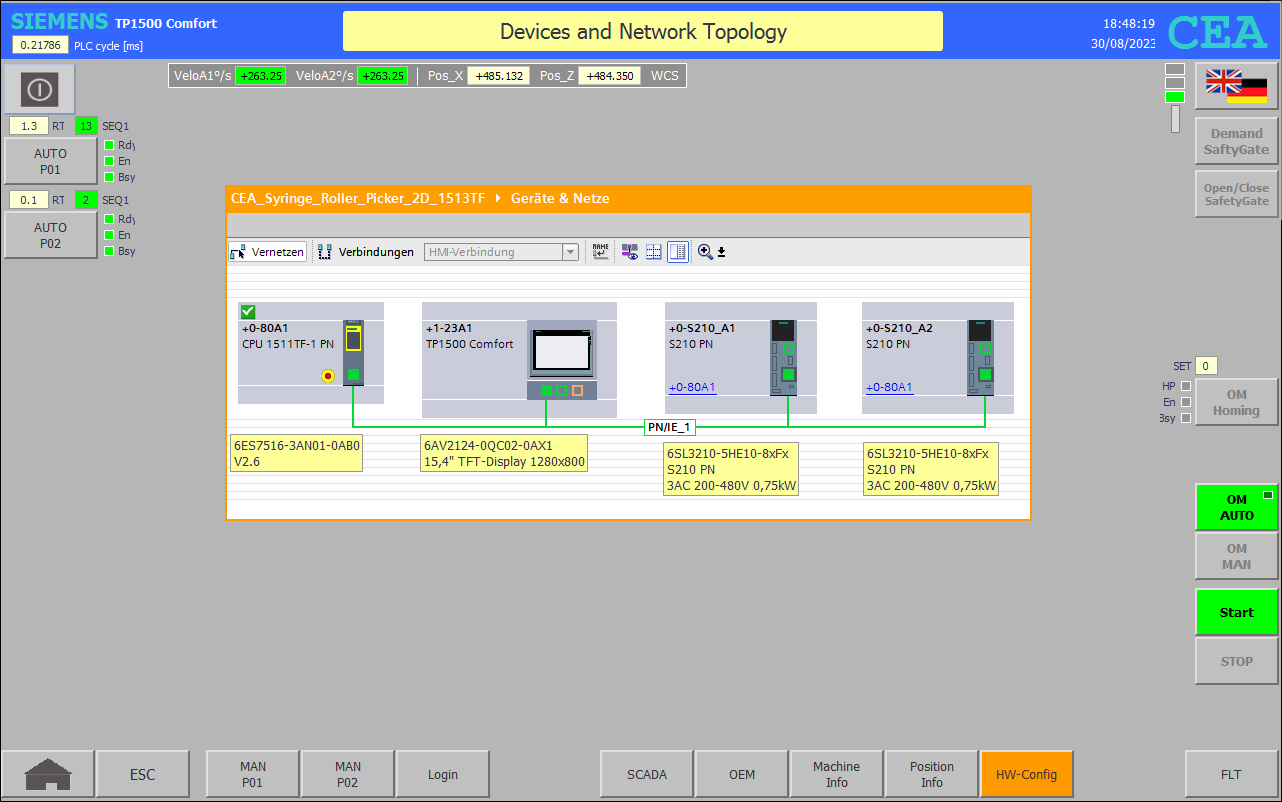
Task: Click the Geräte & Netze breadcrumb
Action: 560,199
